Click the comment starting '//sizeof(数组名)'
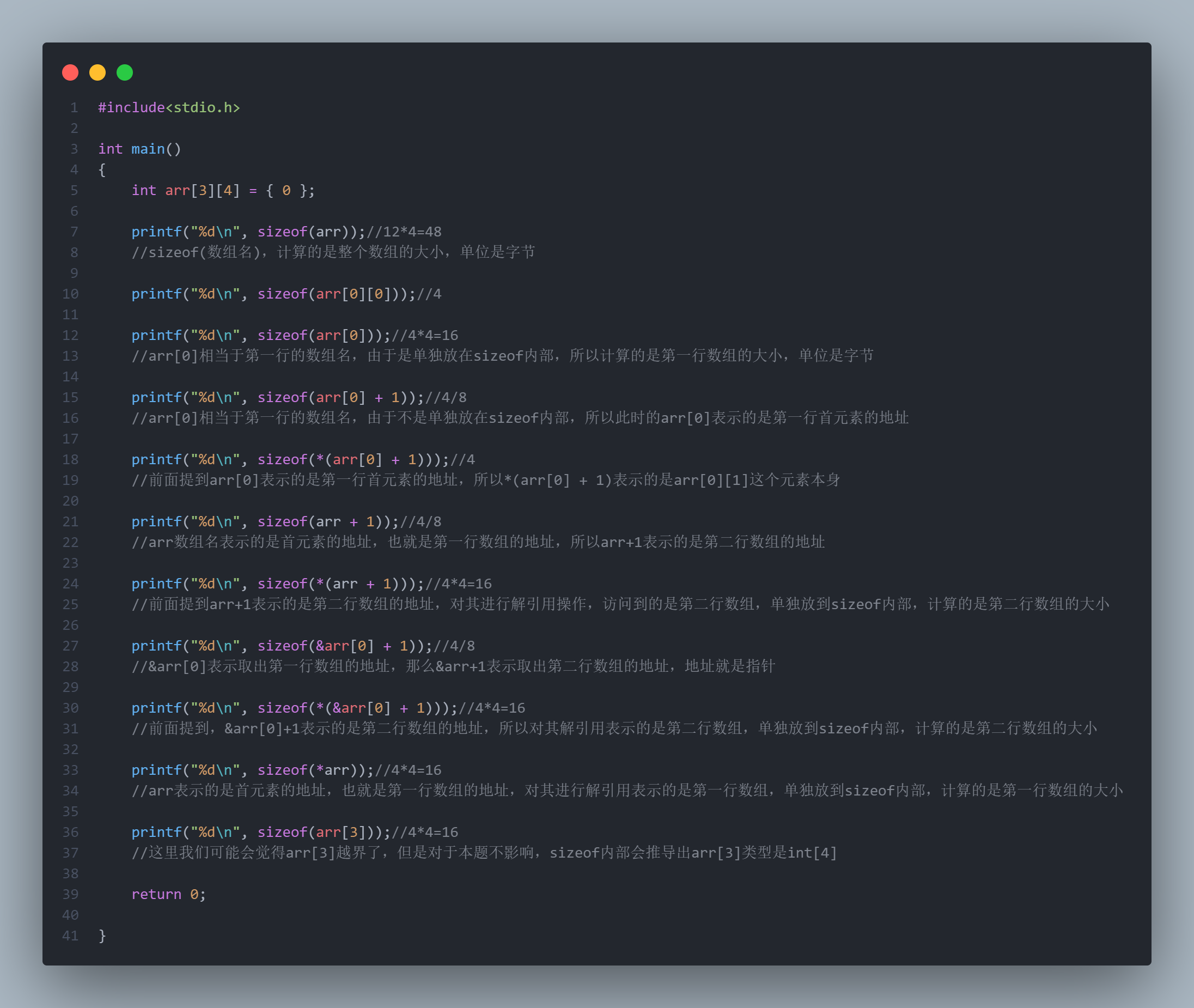This screenshot has height=1008, width=1194. point(333,252)
